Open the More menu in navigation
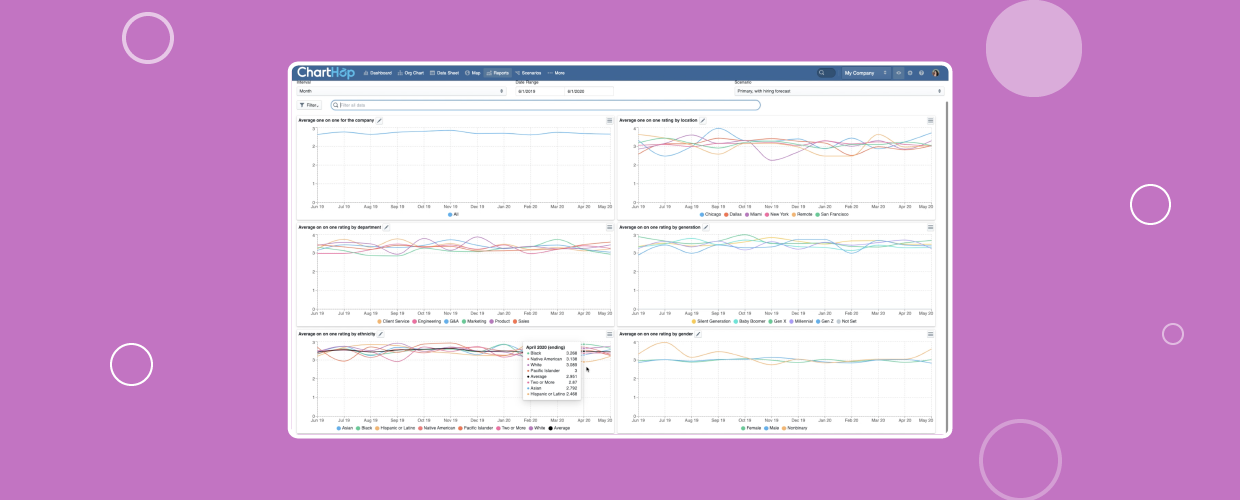 pyautogui.click(x=556, y=73)
